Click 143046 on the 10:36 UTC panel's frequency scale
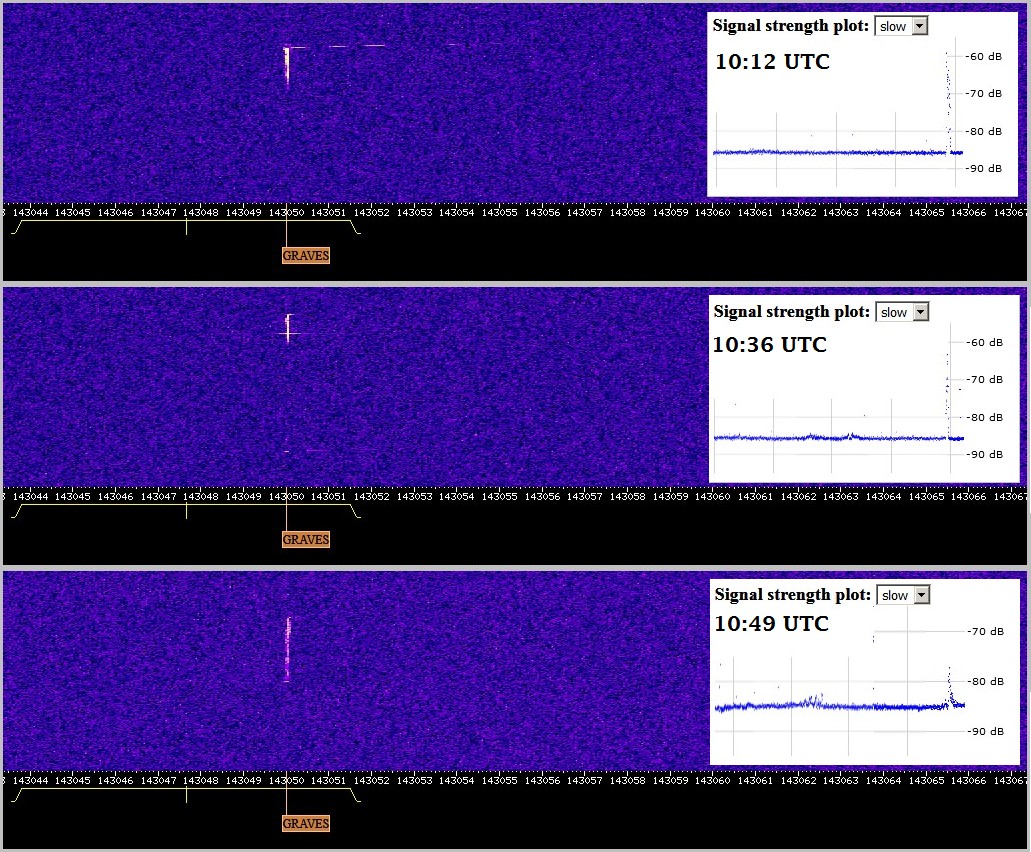 [x=115, y=496]
